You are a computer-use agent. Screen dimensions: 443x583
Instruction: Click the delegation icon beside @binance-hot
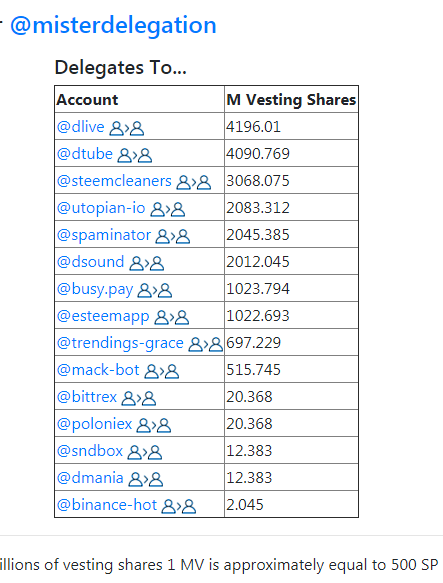tap(179, 506)
